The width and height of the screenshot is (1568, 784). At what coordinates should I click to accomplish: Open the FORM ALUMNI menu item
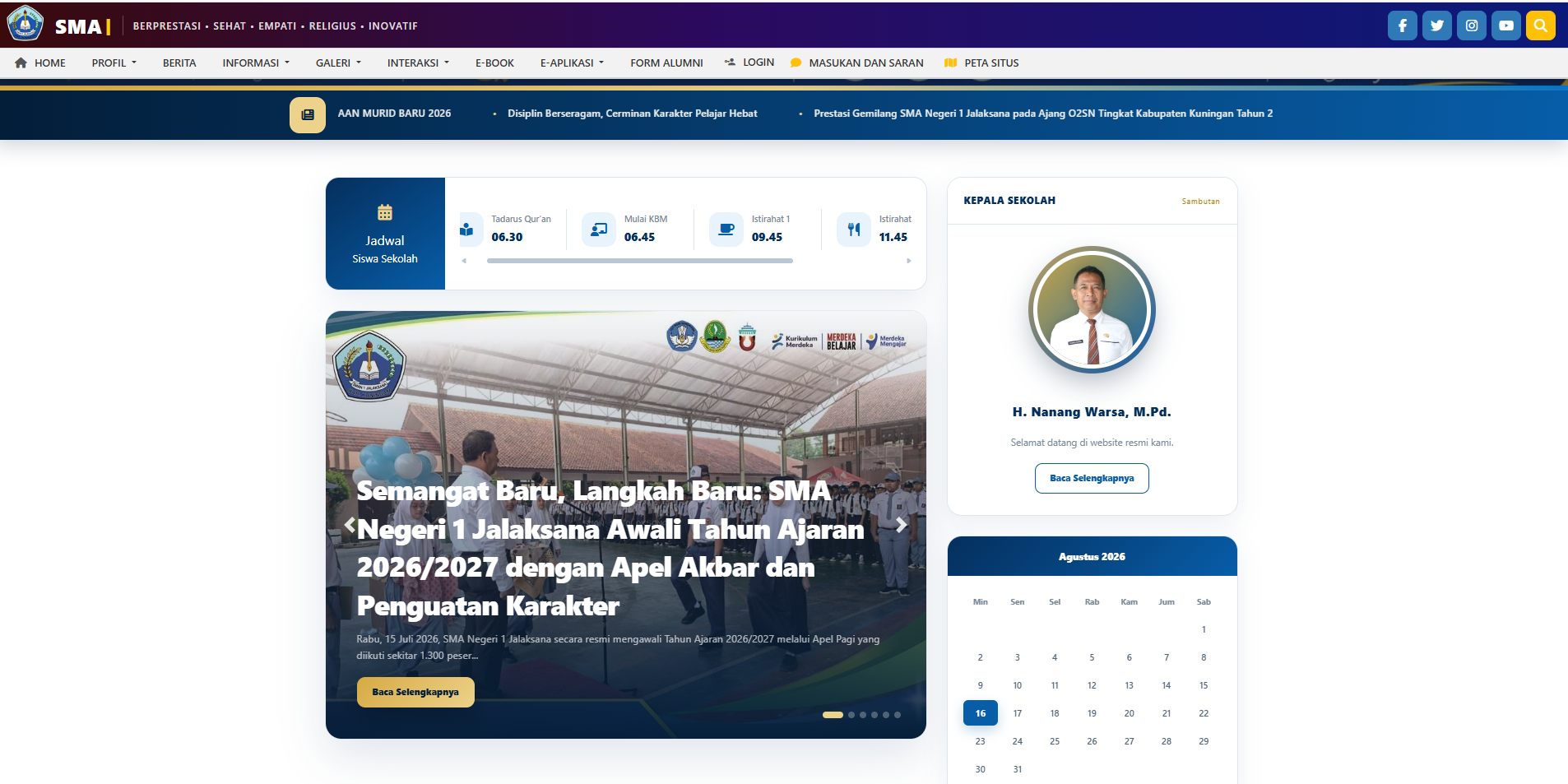(x=666, y=63)
